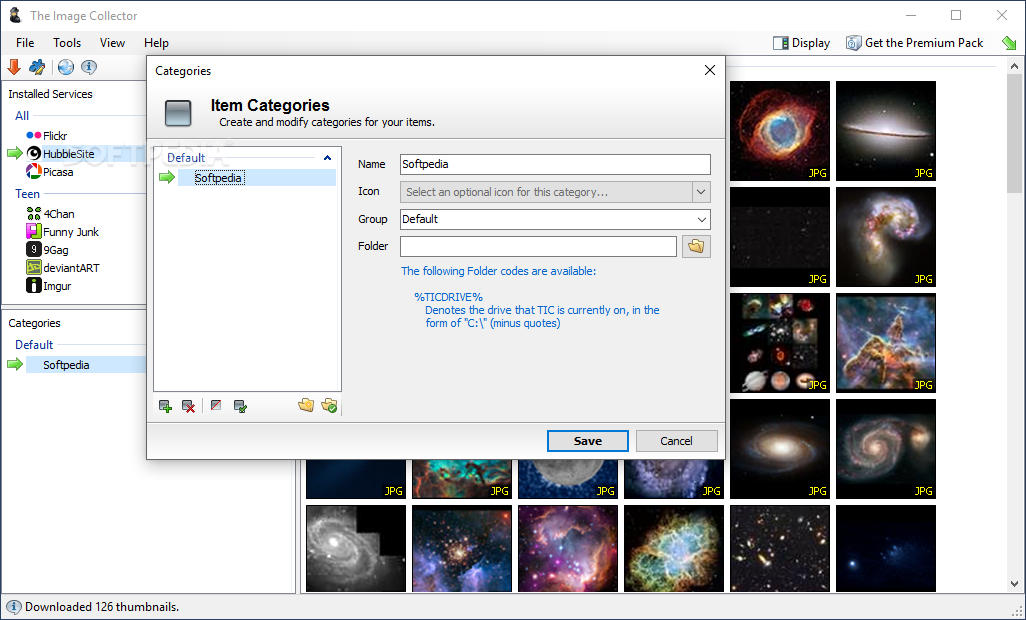Screen dimensions: 1026x620
Task: Click the add category icon with green plus
Action: pyautogui.click(x=166, y=406)
